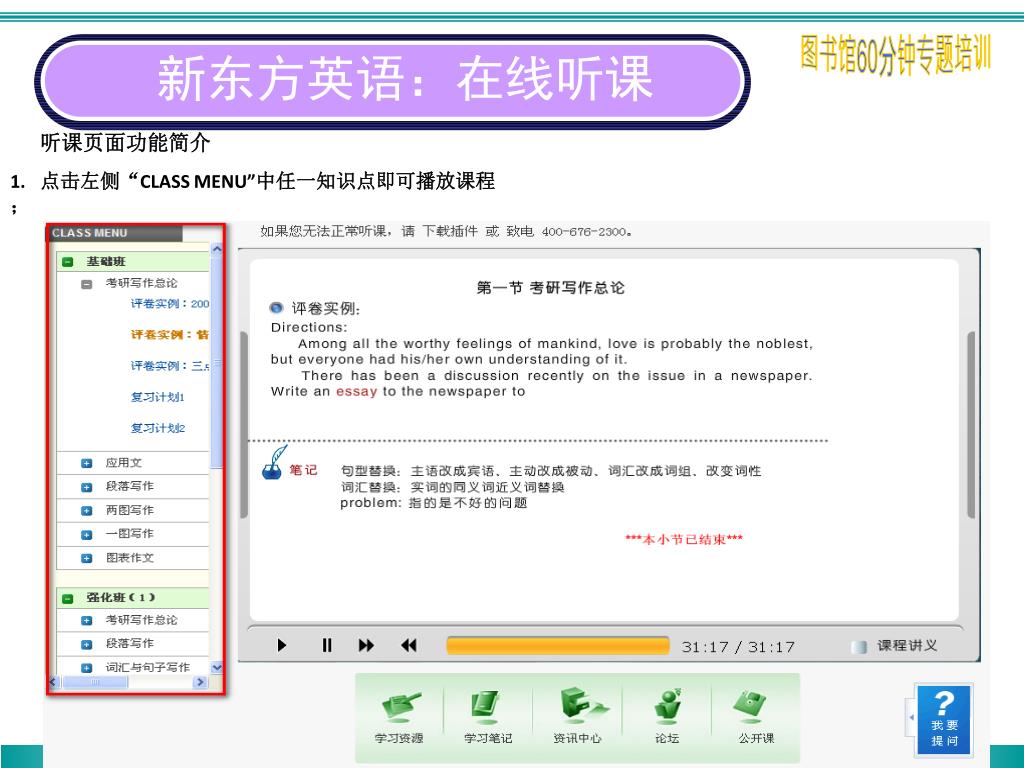Fast-forward the lecture
The image size is (1024, 768).
366,645
